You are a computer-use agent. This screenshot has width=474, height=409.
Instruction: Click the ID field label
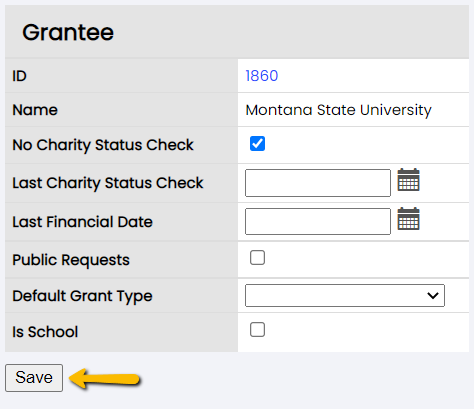(19, 76)
